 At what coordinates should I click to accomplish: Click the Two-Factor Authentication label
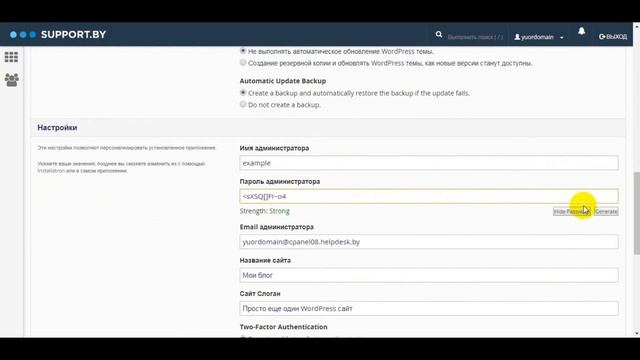coord(283,327)
